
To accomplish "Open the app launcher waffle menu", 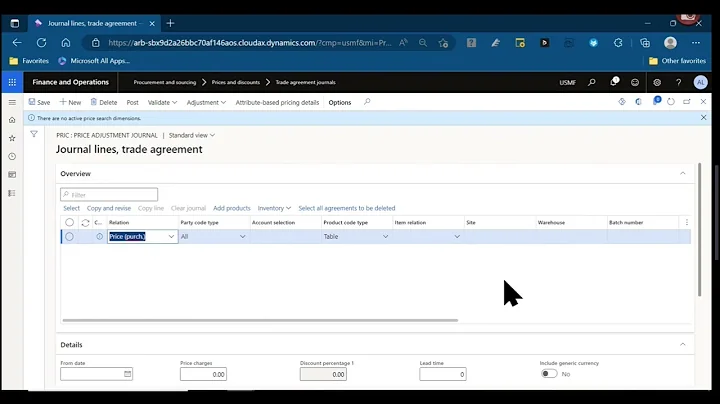I will point(12,82).
